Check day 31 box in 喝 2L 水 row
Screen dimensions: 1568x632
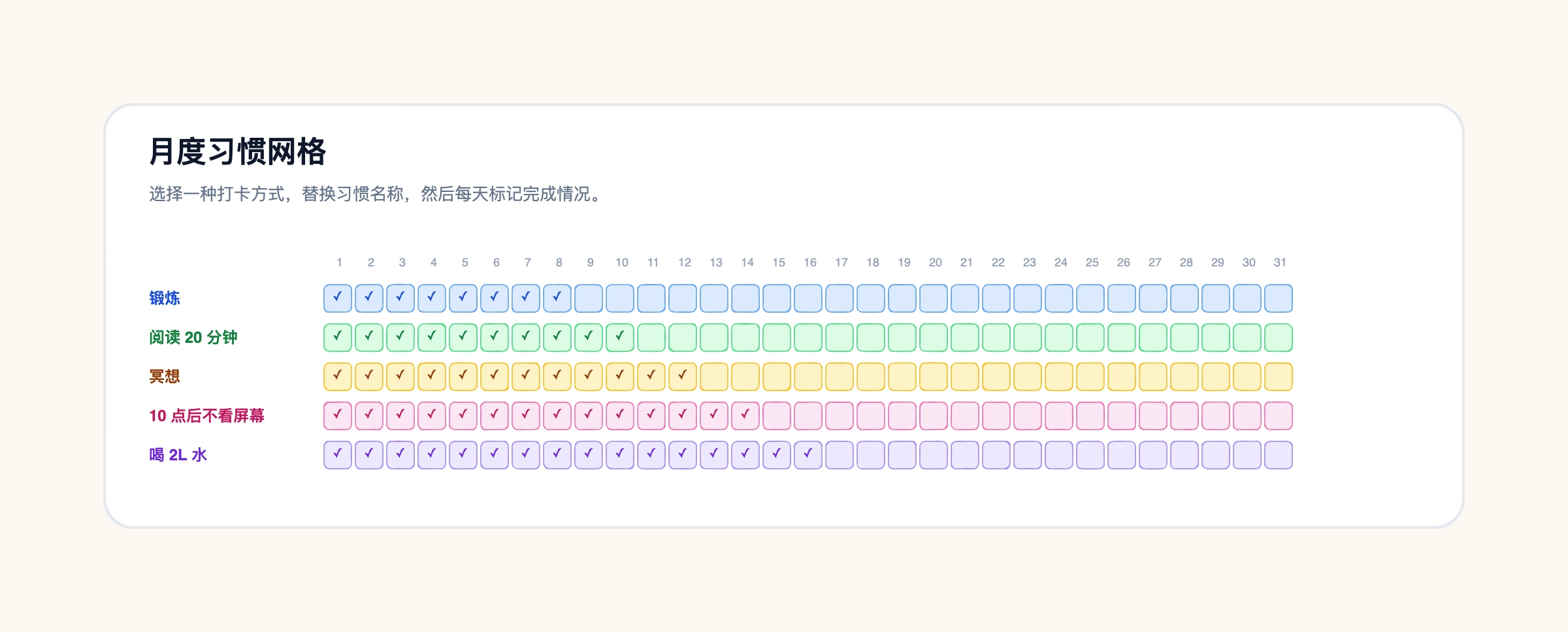click(x=1279, y=455)
